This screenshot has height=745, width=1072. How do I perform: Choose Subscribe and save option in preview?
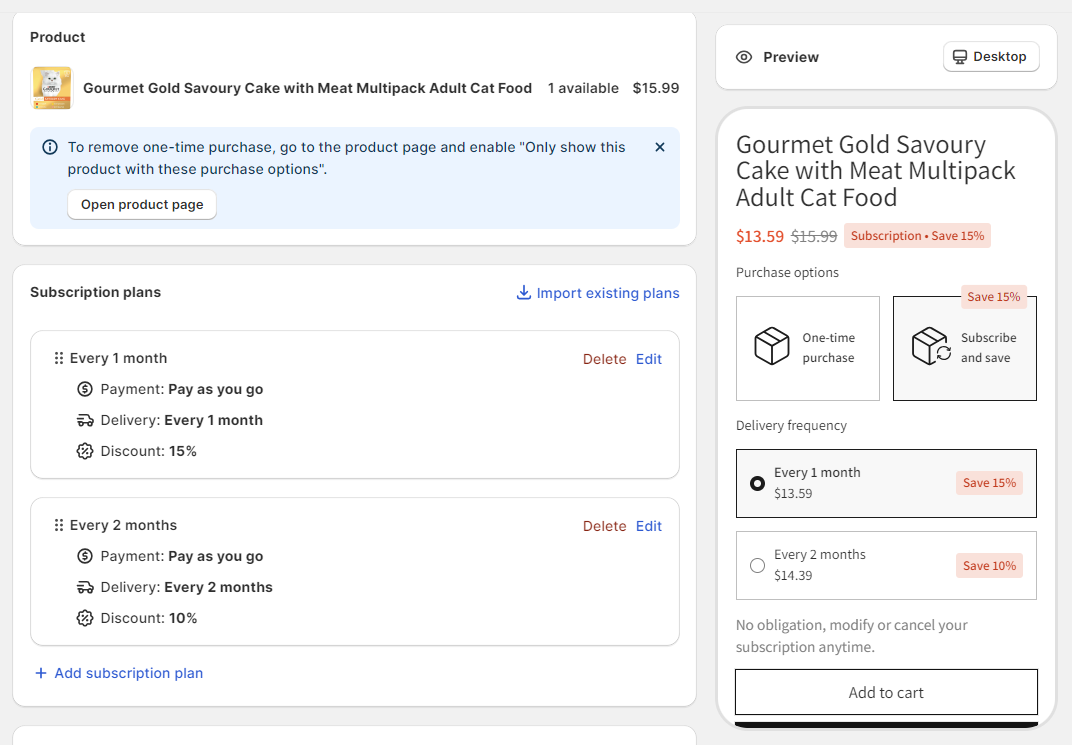pyautogui.click(x=965, y=348)
